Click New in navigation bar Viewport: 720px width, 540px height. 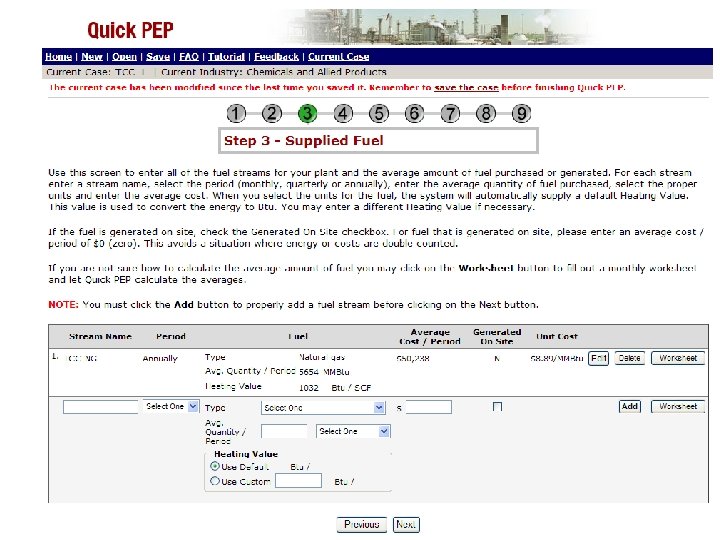point(92,56)
